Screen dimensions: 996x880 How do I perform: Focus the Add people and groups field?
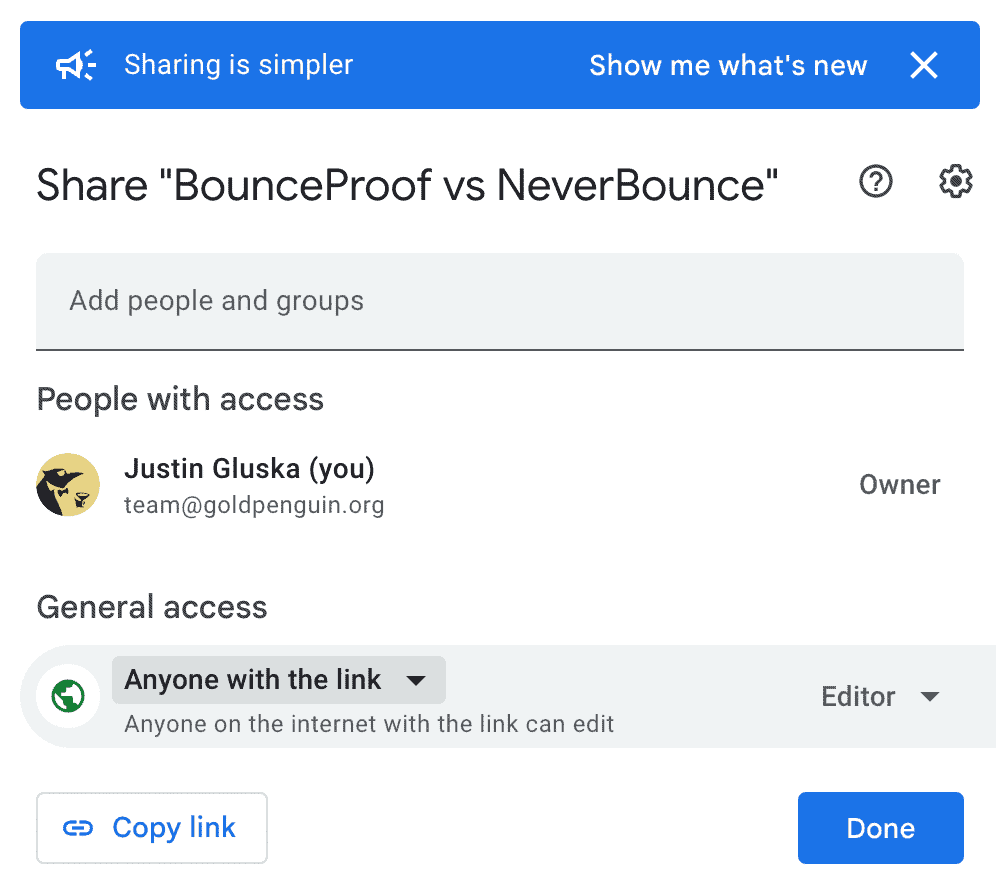click(500, 301)
